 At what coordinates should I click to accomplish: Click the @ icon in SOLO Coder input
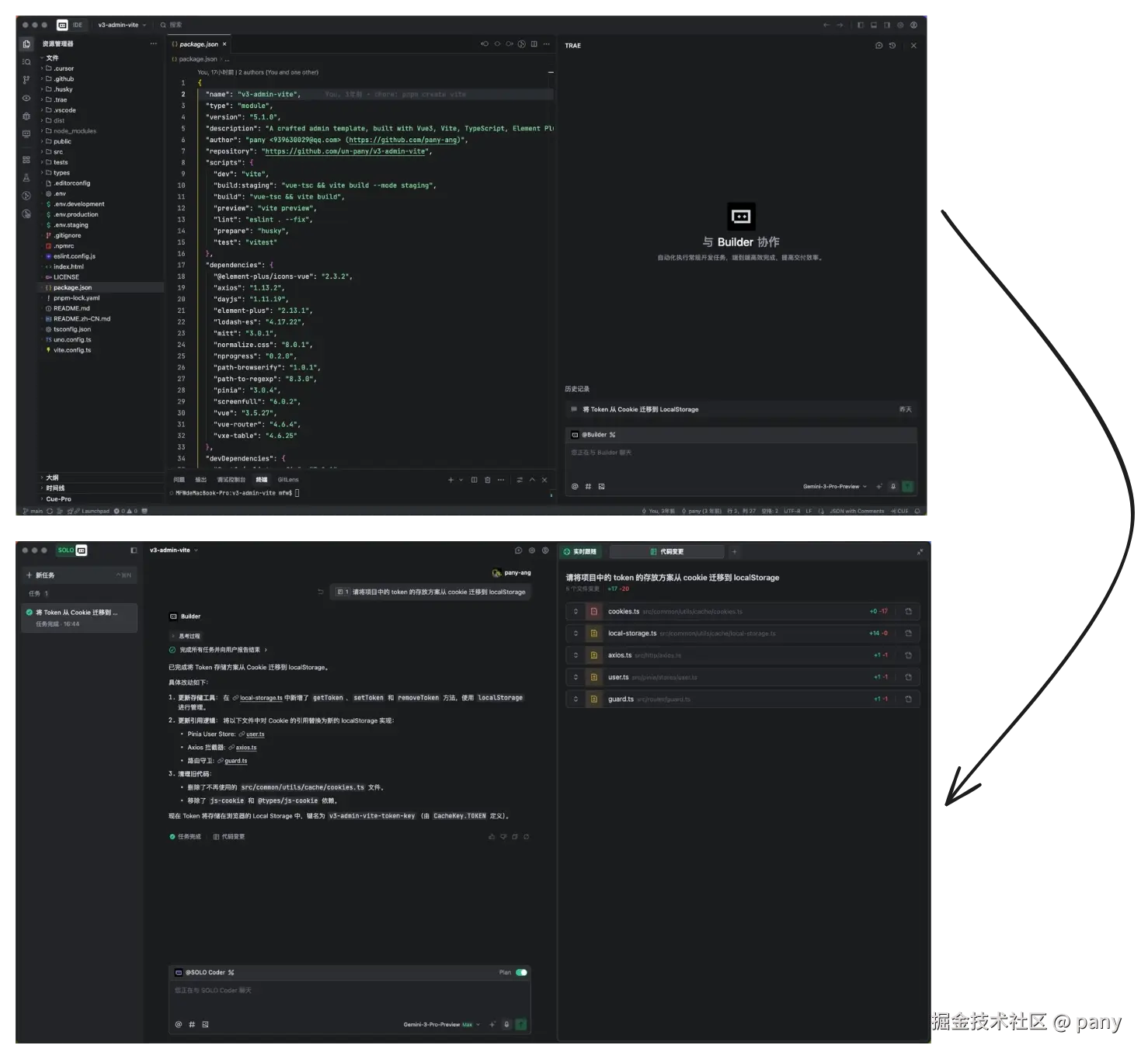(179, 1025)
